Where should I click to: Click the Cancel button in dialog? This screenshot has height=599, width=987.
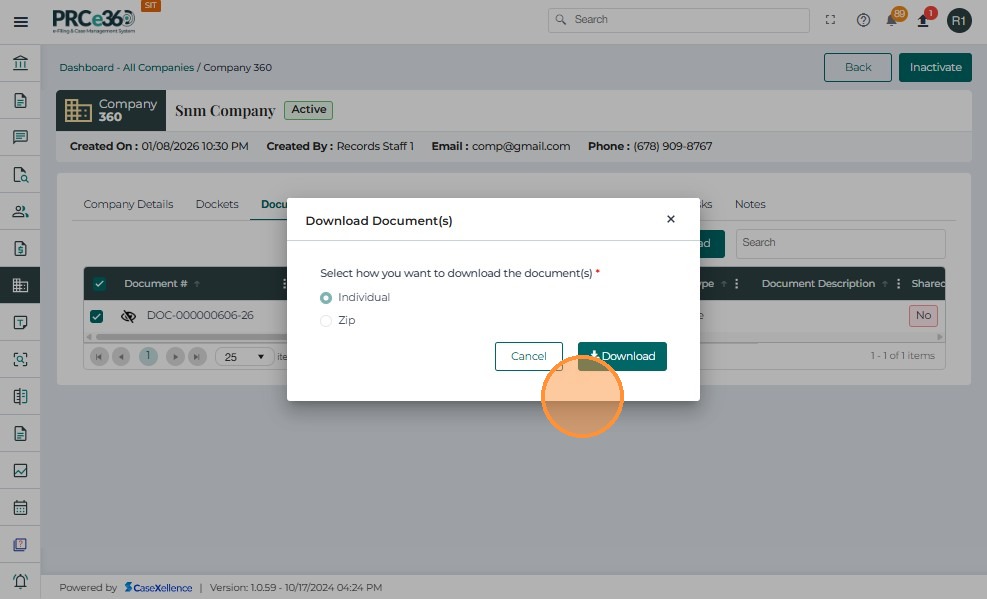pos(528,356)
